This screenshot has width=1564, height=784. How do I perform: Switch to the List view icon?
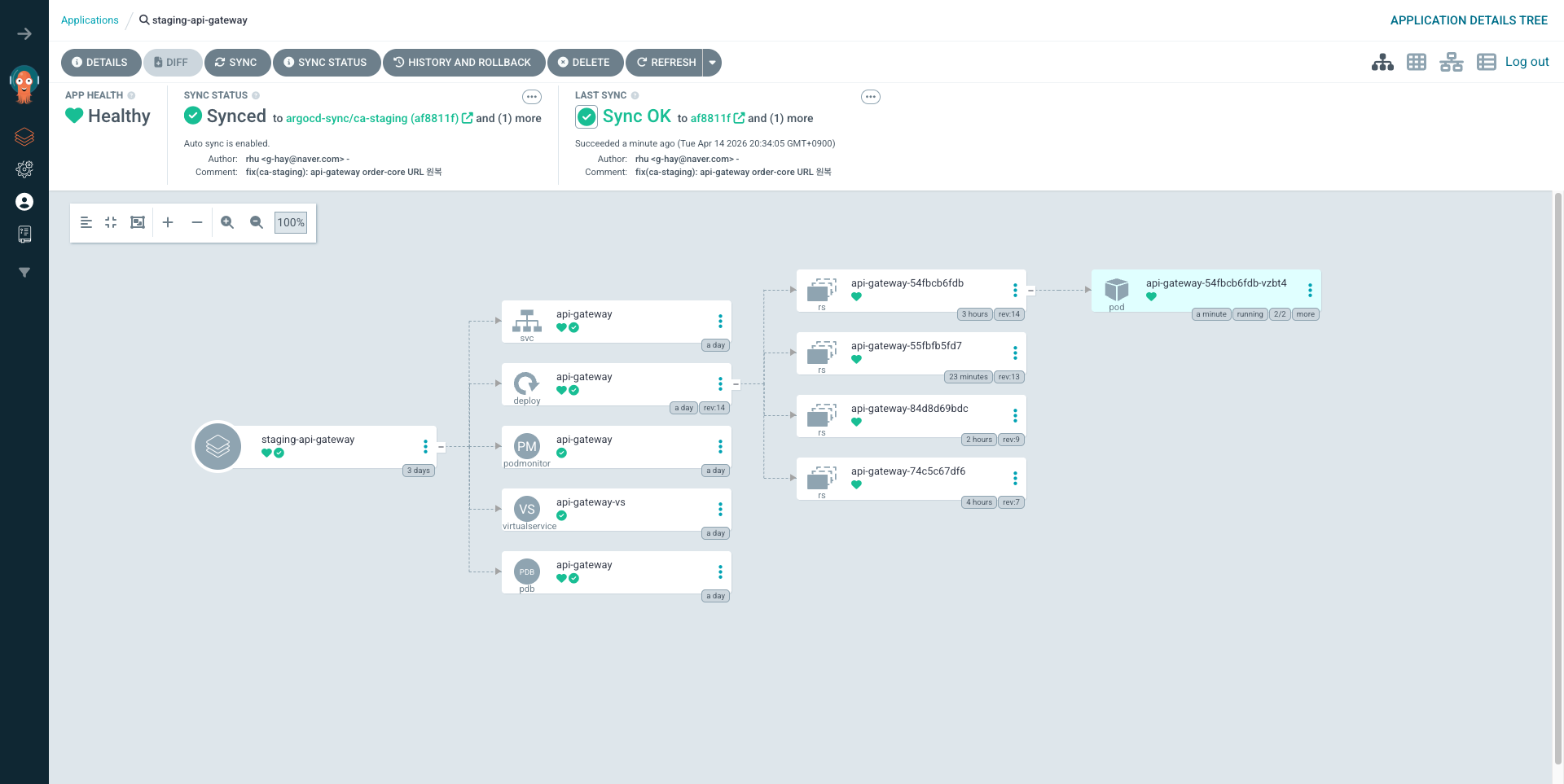pyautogui.click(x=1486, y=63)
